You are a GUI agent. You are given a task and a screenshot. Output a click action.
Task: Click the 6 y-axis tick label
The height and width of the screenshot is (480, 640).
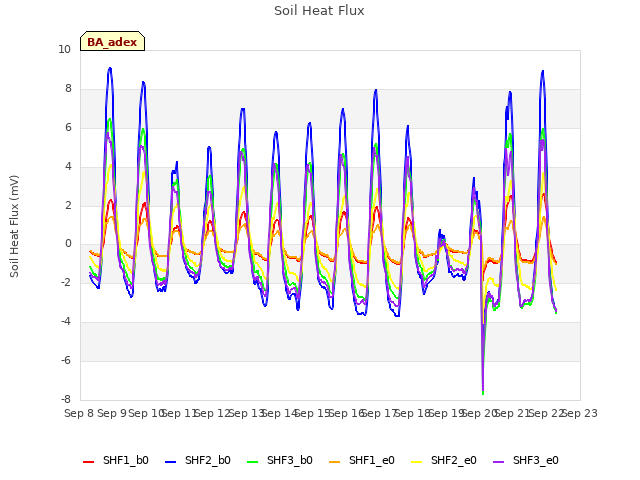tap(68, 127)
